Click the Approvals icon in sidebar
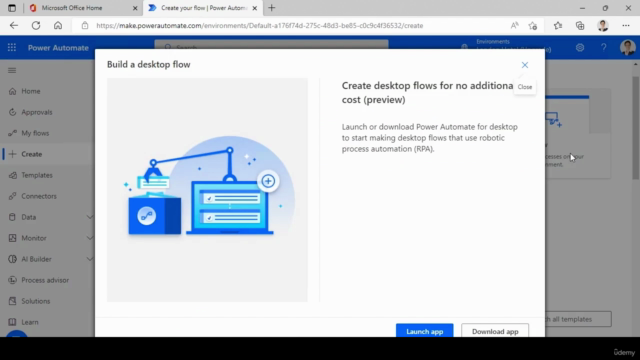Screen dimensions: 640x360 coord(12,112)
